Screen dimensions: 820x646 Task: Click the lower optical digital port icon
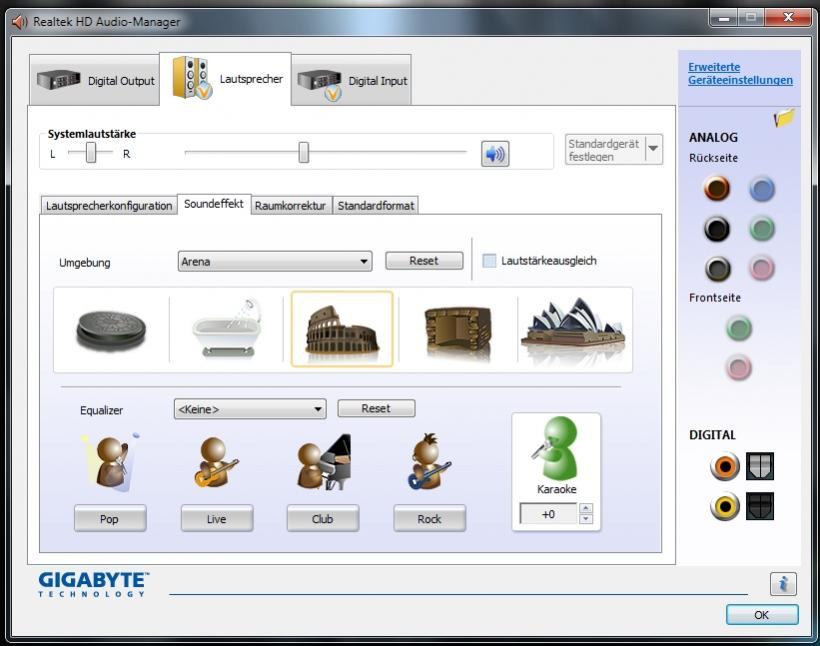tap(760, 506)
